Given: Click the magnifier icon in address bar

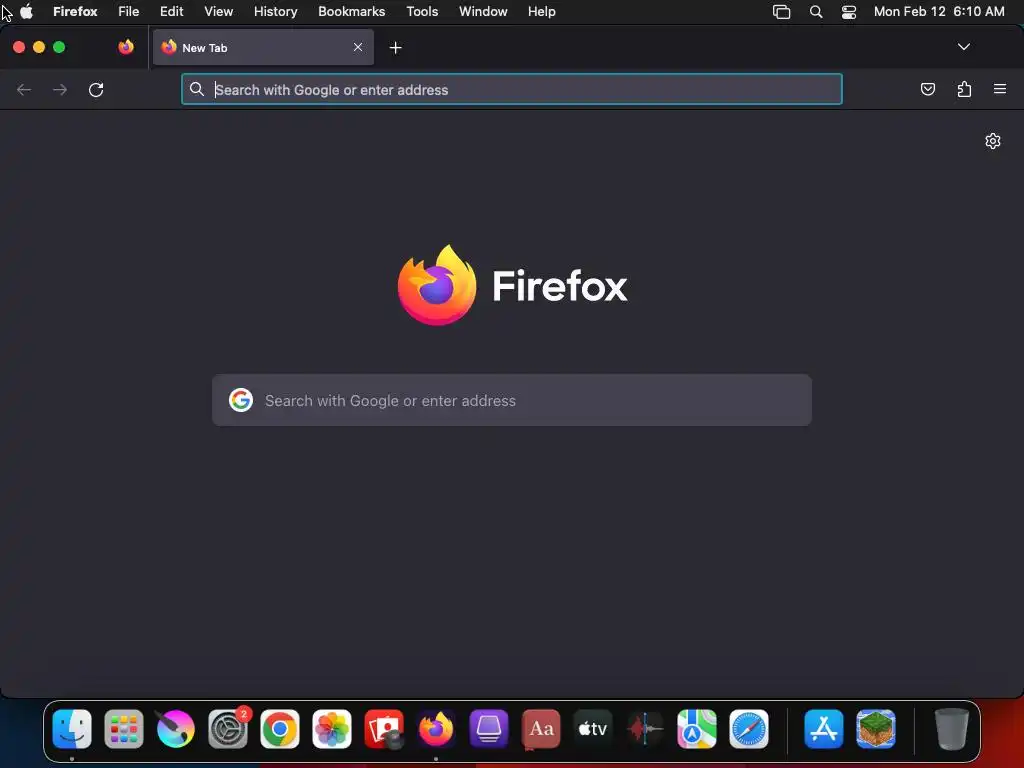Looking at the screenshot, I should pyautogui.click(x=197, y=89).
